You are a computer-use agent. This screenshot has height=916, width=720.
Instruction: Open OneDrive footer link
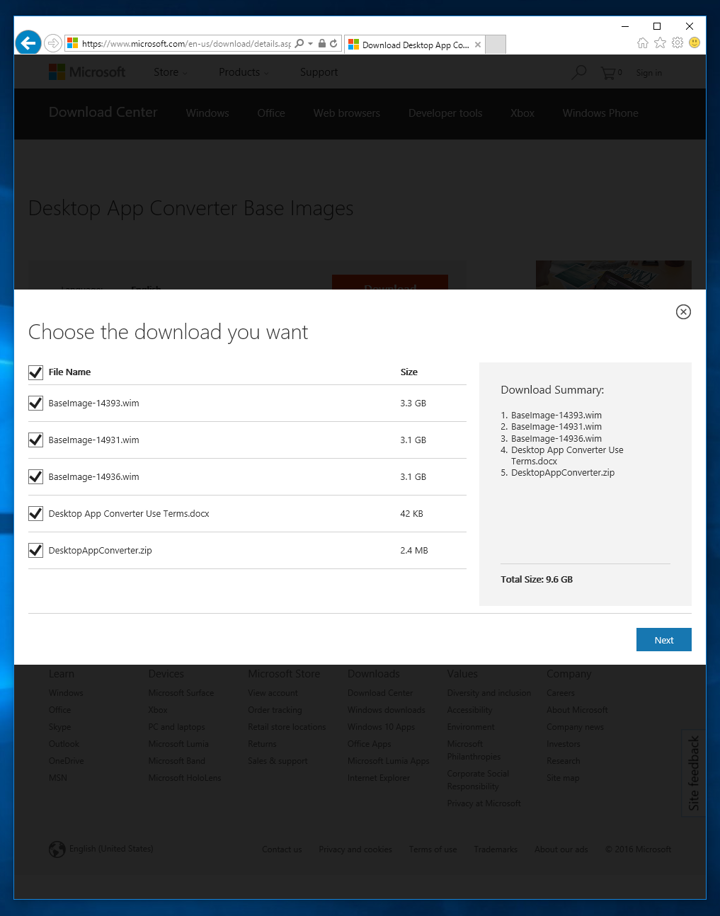pos(66,761)
